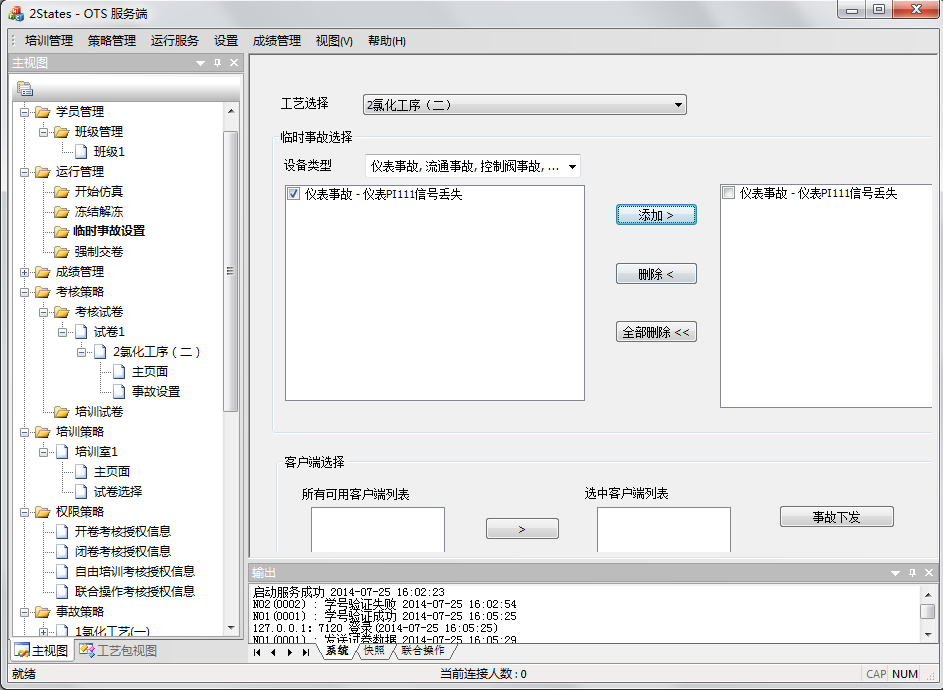Click the > button between client lists
This screenshot has width=943, height=690.
pos(522,529)
